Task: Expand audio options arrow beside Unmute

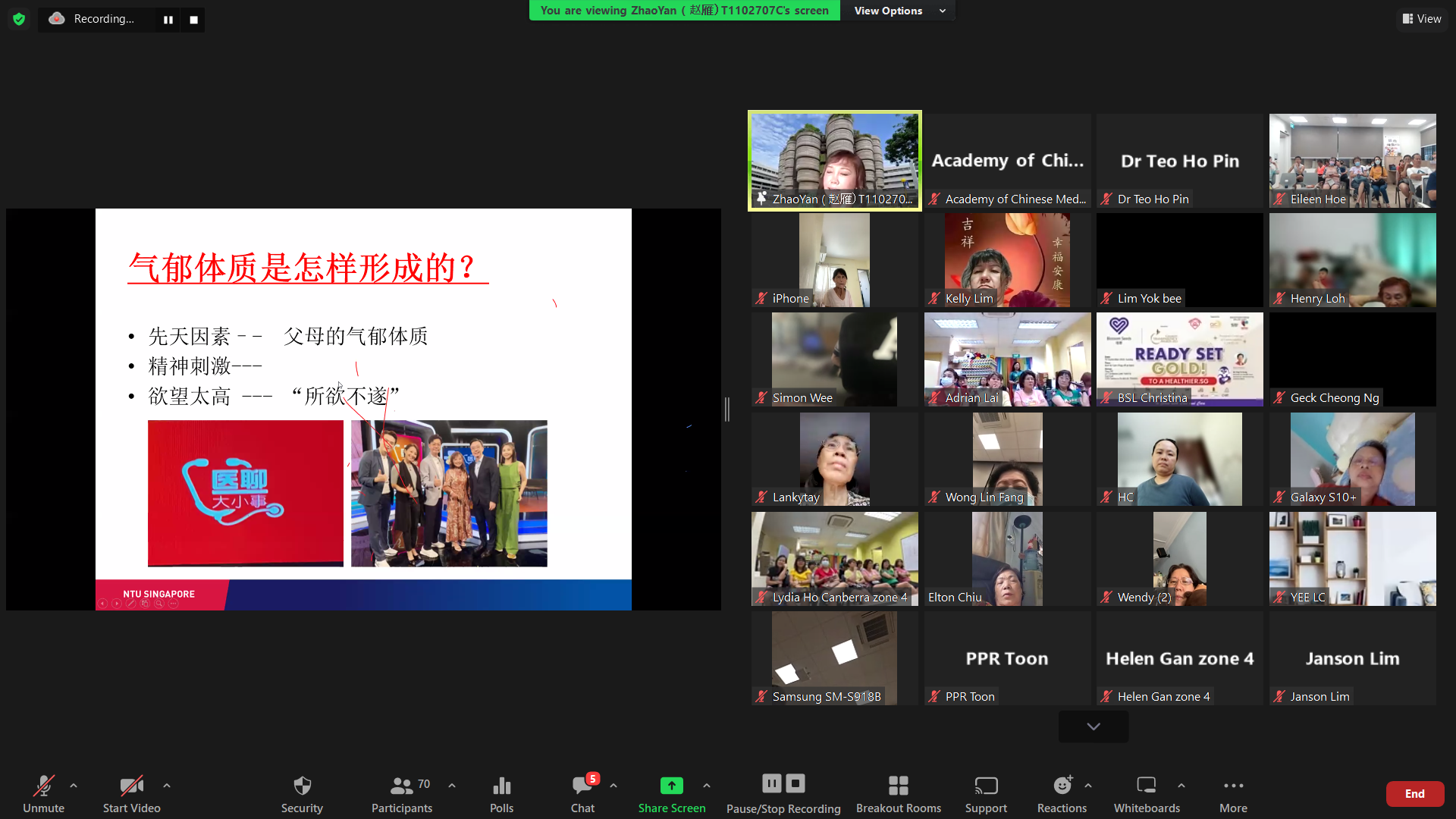Action: point(74,786)
